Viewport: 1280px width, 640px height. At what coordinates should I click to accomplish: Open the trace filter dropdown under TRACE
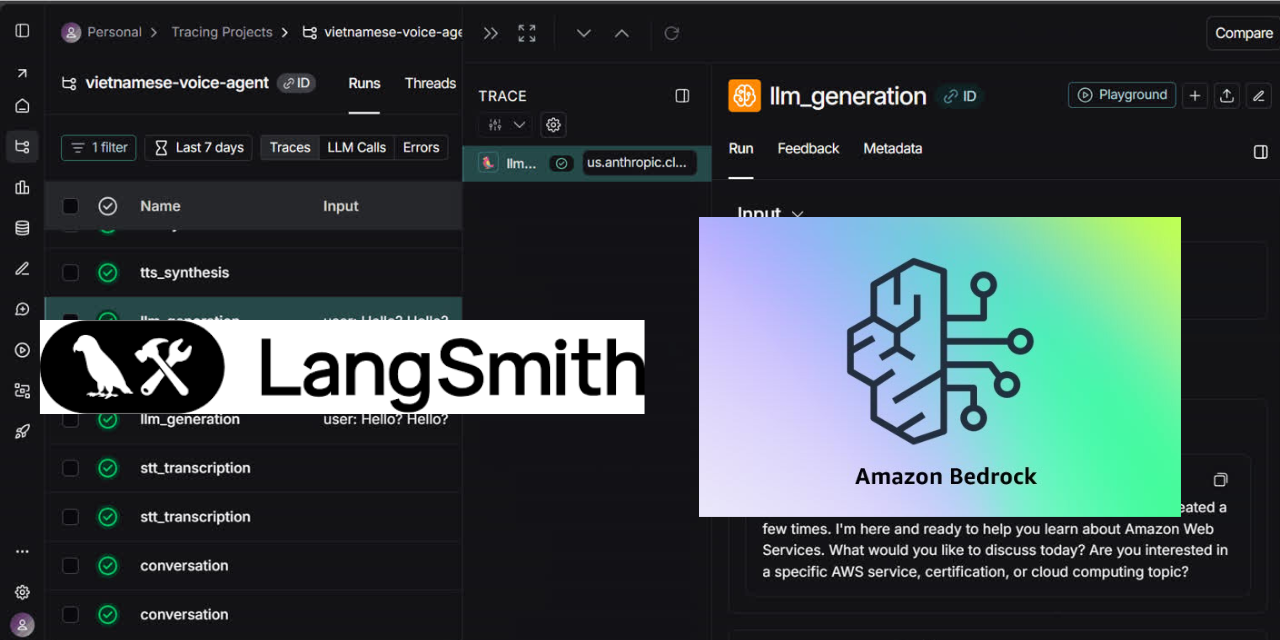[x=505, y=125]
